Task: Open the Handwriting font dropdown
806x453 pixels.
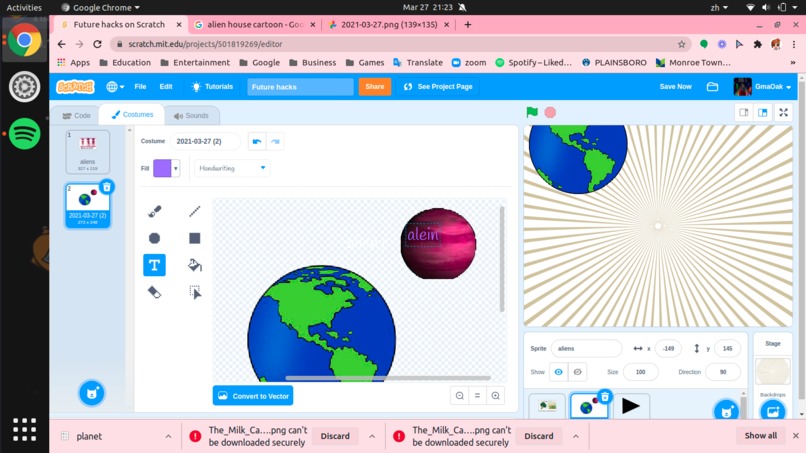Action: pyautogui.click(x=232, y=168)
